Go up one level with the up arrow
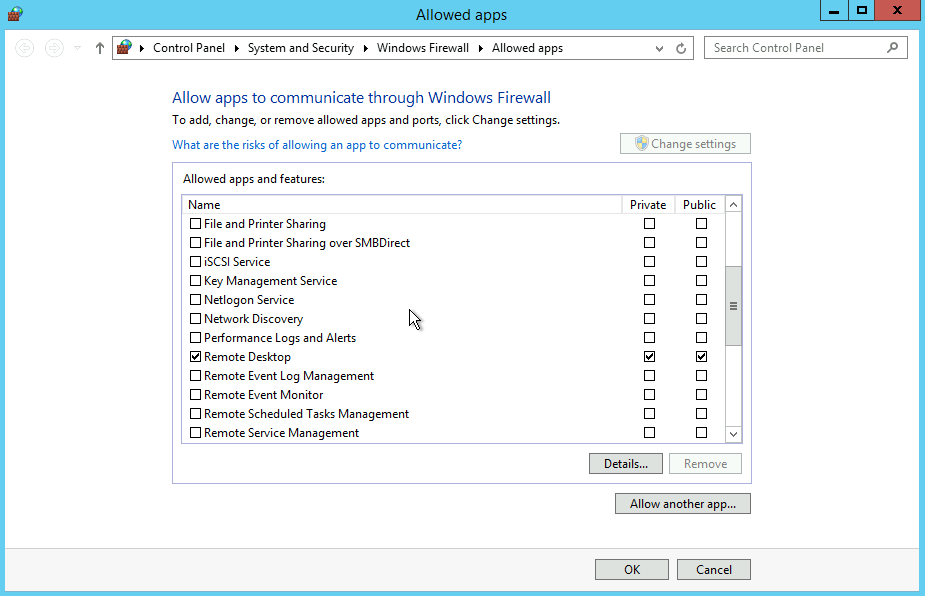925x596 pixels. (100, 48)
